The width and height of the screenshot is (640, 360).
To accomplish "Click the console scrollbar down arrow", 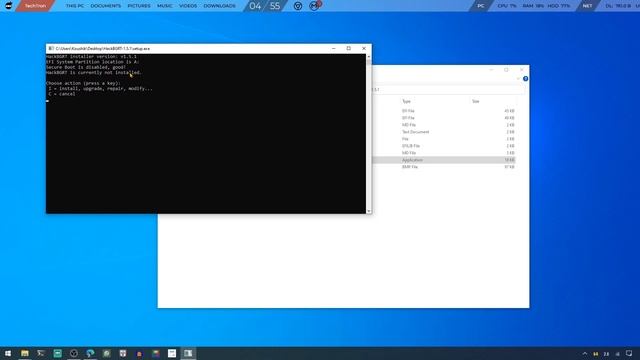I will point(369,211).
